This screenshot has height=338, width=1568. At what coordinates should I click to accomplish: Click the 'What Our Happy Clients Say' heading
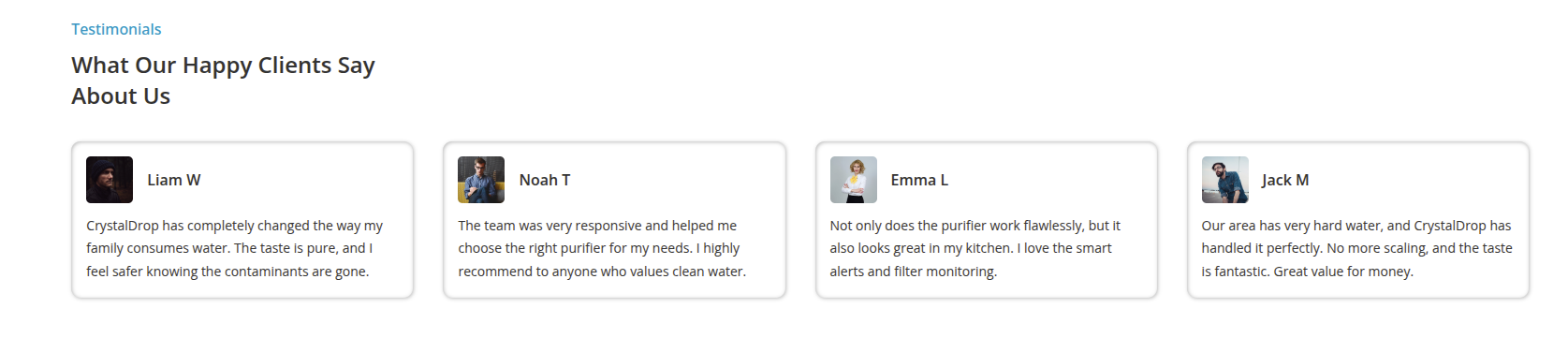[223, 66]
